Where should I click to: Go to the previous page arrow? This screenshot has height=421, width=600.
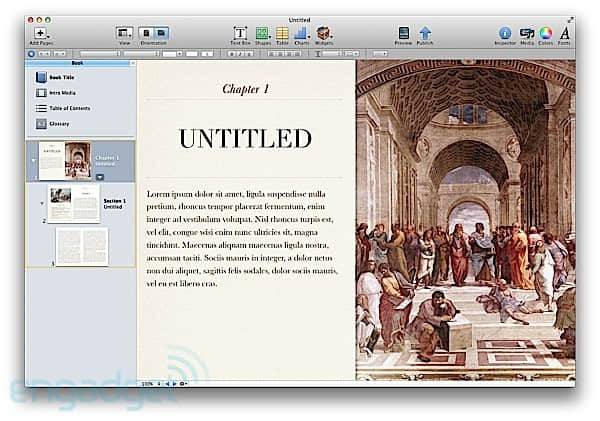(x=167, y=383)
